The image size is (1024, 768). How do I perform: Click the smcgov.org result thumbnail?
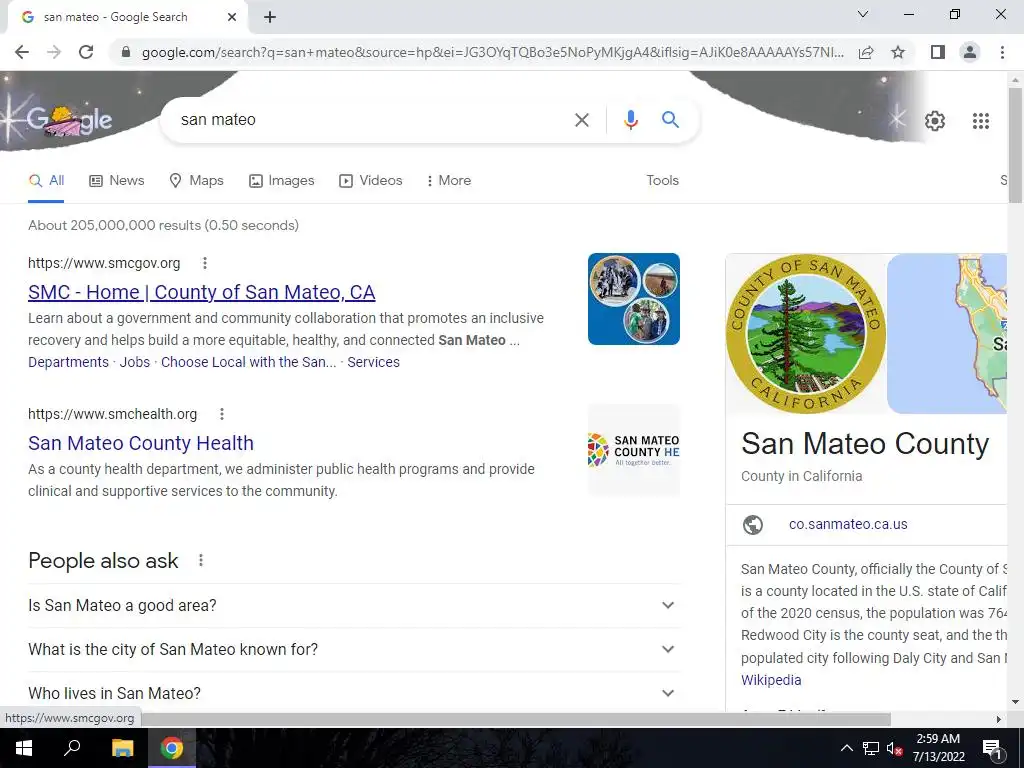coord(633,299)
